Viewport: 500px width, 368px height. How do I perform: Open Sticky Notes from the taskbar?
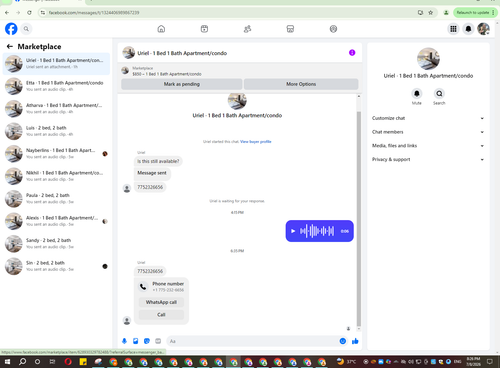(x=83, y=362)
